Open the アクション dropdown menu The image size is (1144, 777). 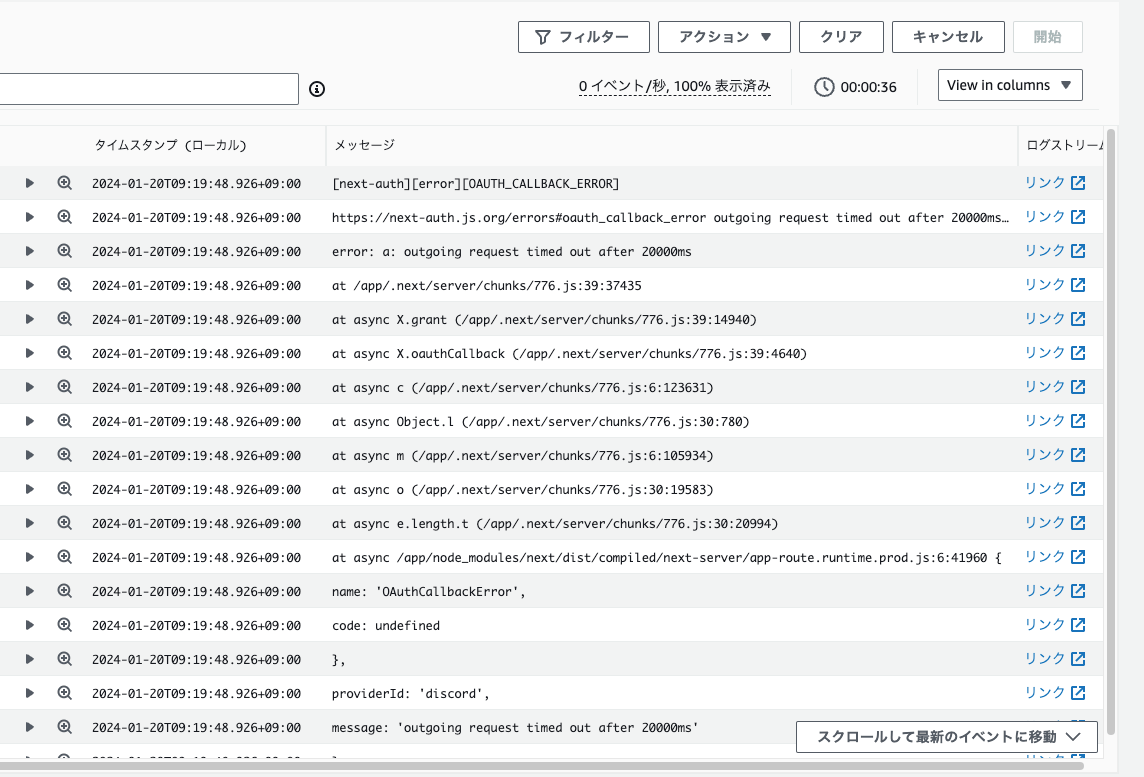[724, 36]
